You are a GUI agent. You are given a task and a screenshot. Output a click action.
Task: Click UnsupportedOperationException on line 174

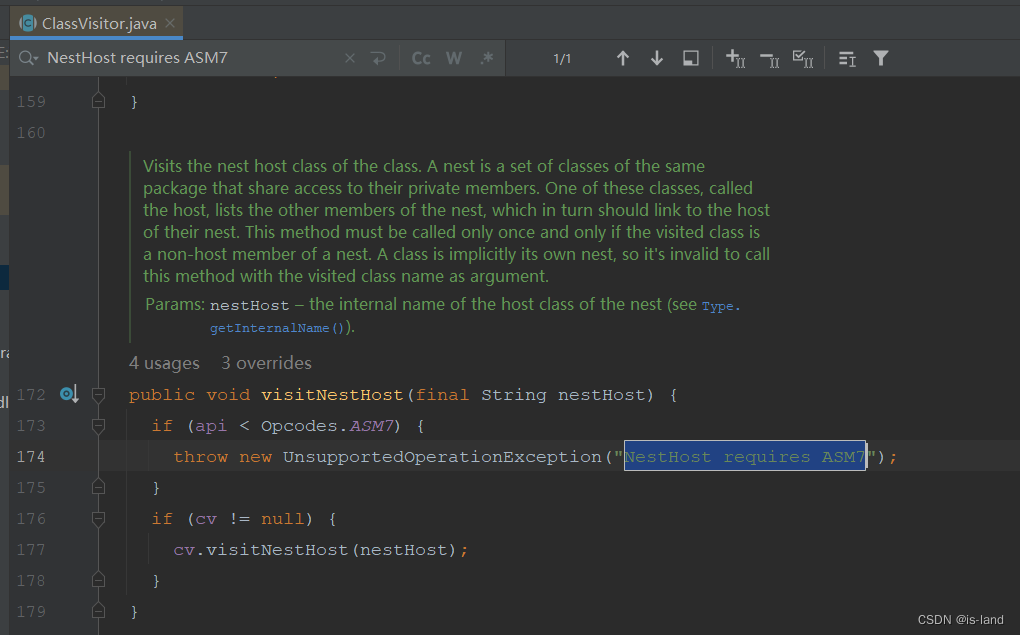click(442, 457)
